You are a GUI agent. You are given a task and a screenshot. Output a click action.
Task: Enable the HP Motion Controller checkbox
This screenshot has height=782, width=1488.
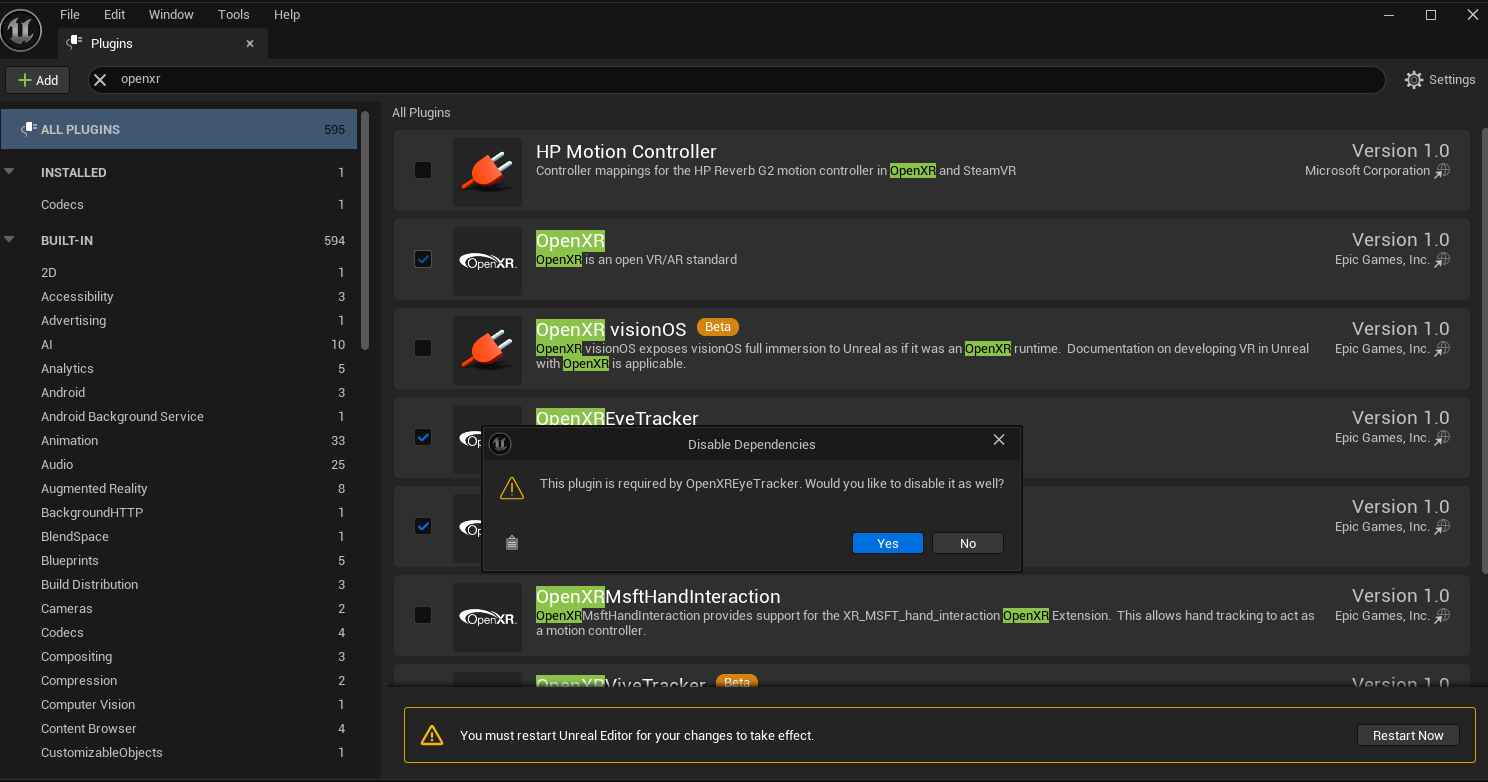[423, 170]
